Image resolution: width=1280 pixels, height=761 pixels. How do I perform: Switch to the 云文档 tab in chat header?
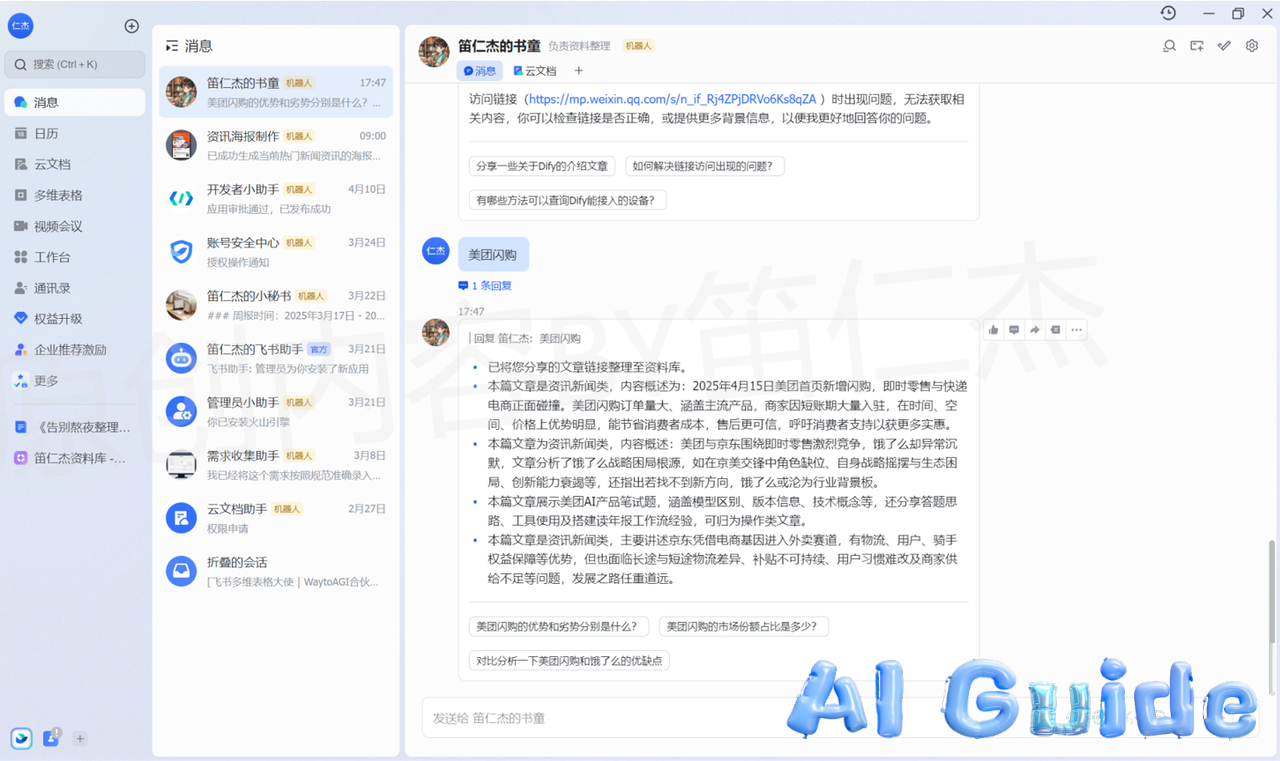point(535,71)
